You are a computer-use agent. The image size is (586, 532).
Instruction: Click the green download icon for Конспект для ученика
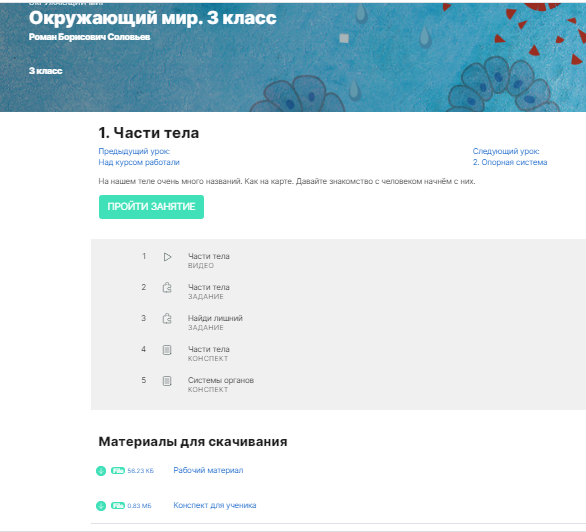(x=101, y=506)
